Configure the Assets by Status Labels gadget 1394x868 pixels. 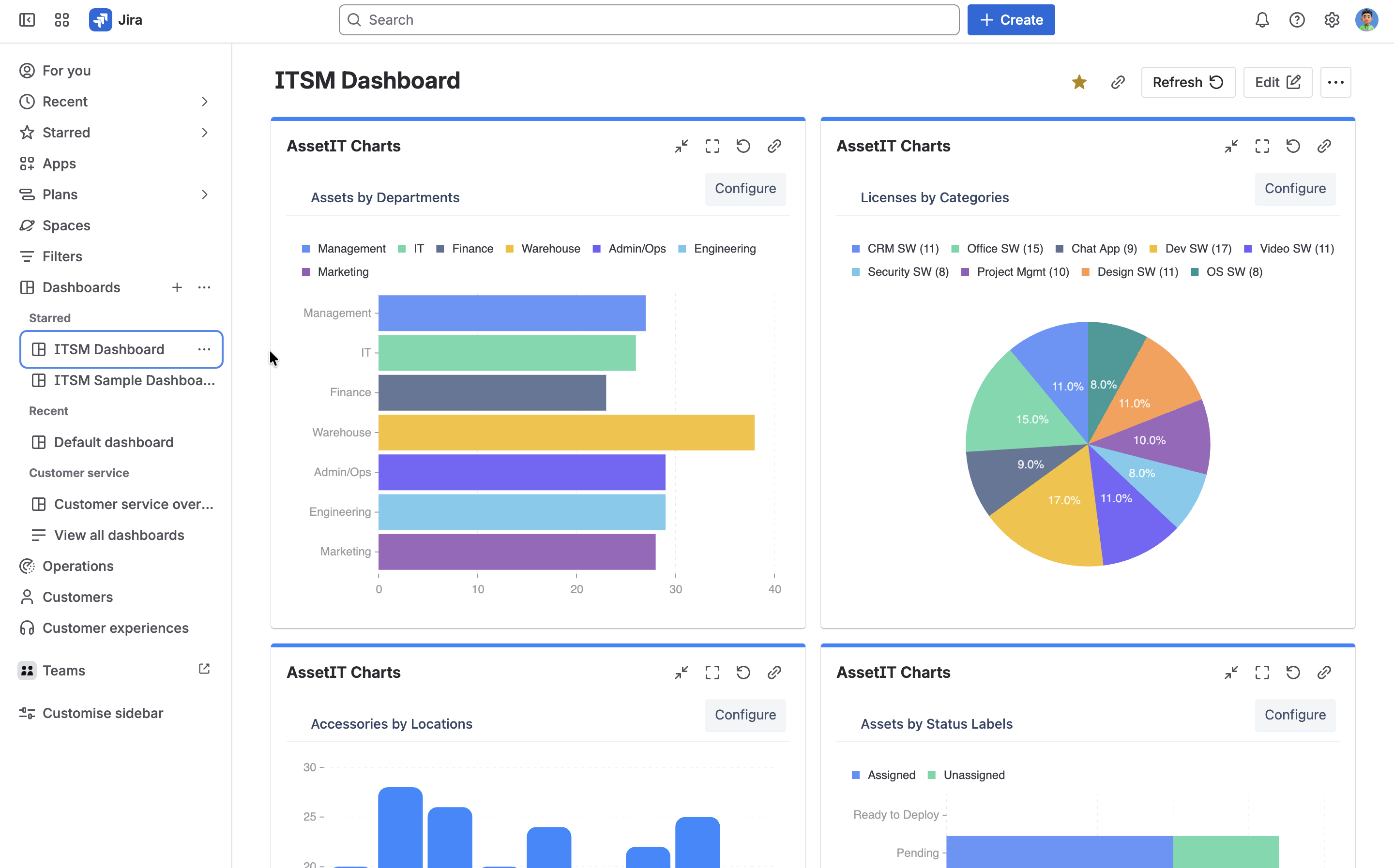(x=1295, y=715)
